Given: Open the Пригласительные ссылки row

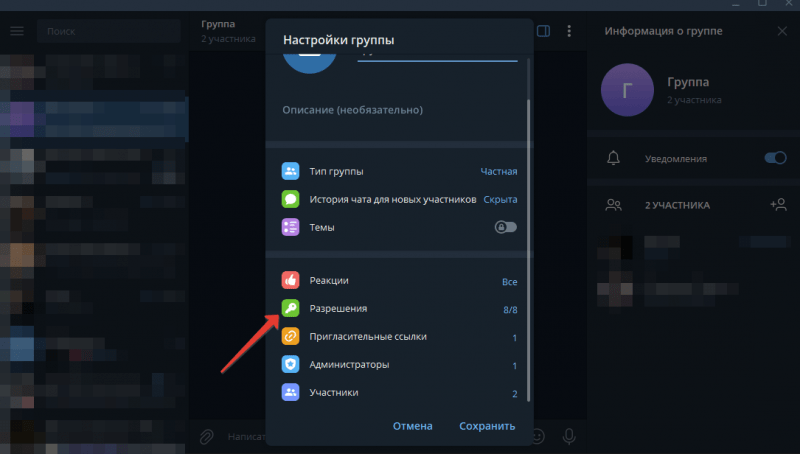Looking at the screenshot, I should point(400,337).
